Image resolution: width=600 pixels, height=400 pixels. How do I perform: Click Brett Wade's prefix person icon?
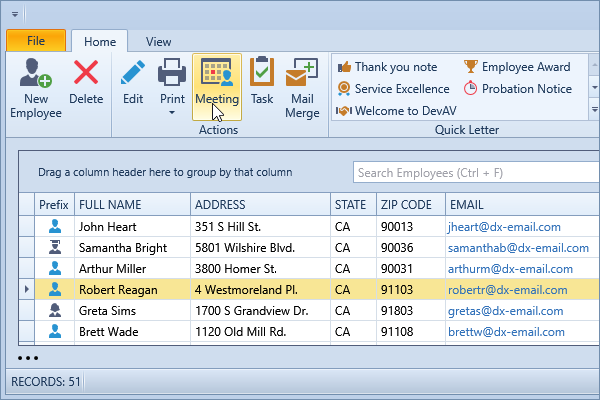55,331
